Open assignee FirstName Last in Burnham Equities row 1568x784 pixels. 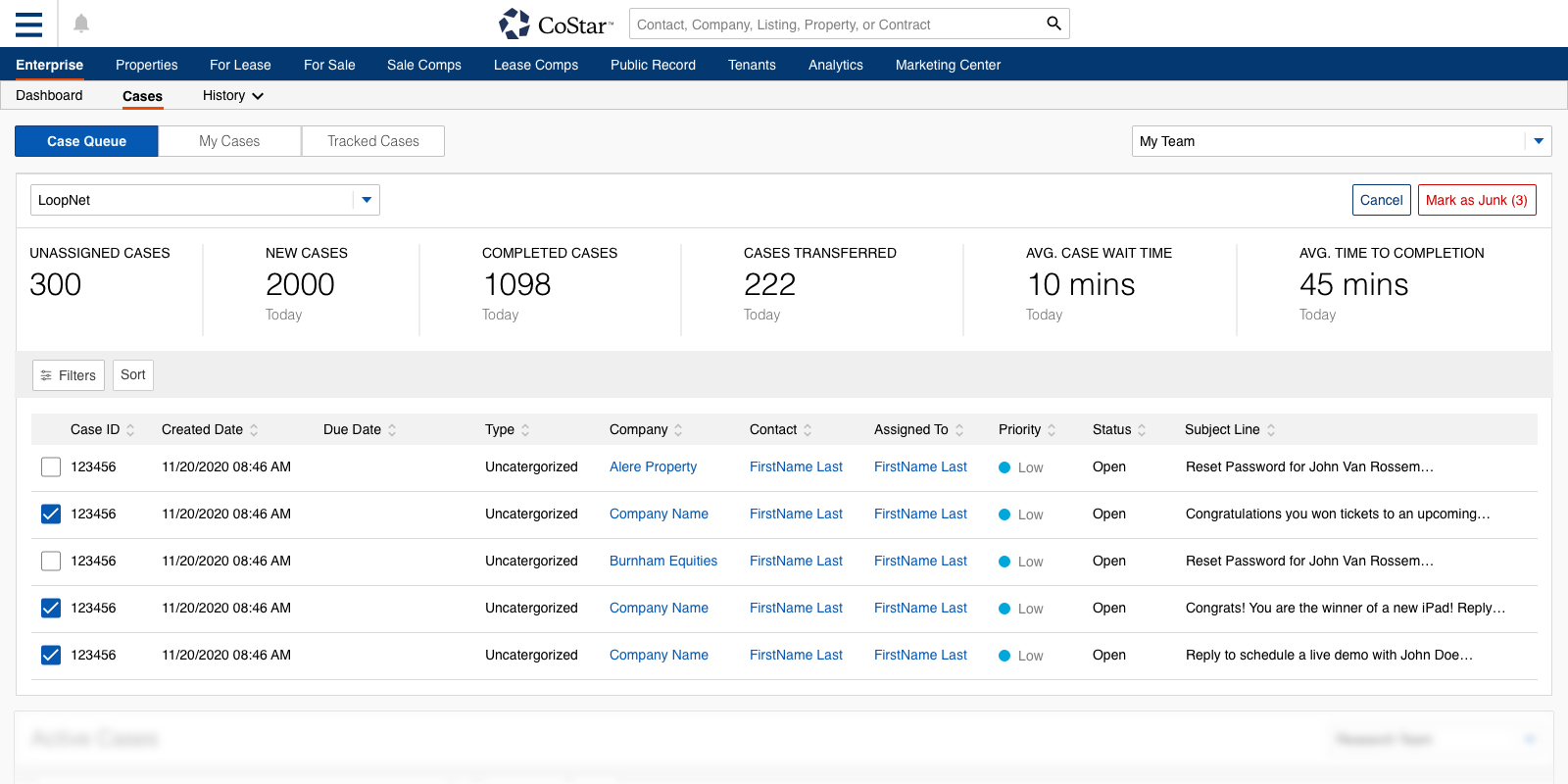tap(920, 561)
